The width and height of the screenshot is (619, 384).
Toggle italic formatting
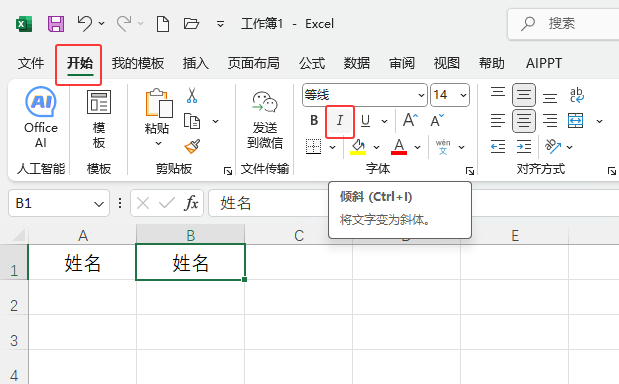340,120
